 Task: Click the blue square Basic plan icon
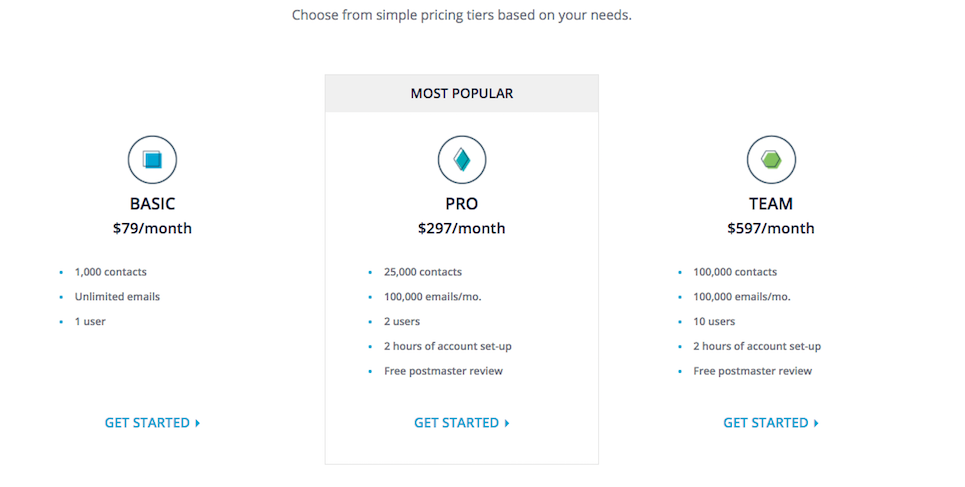pos(153,159)
